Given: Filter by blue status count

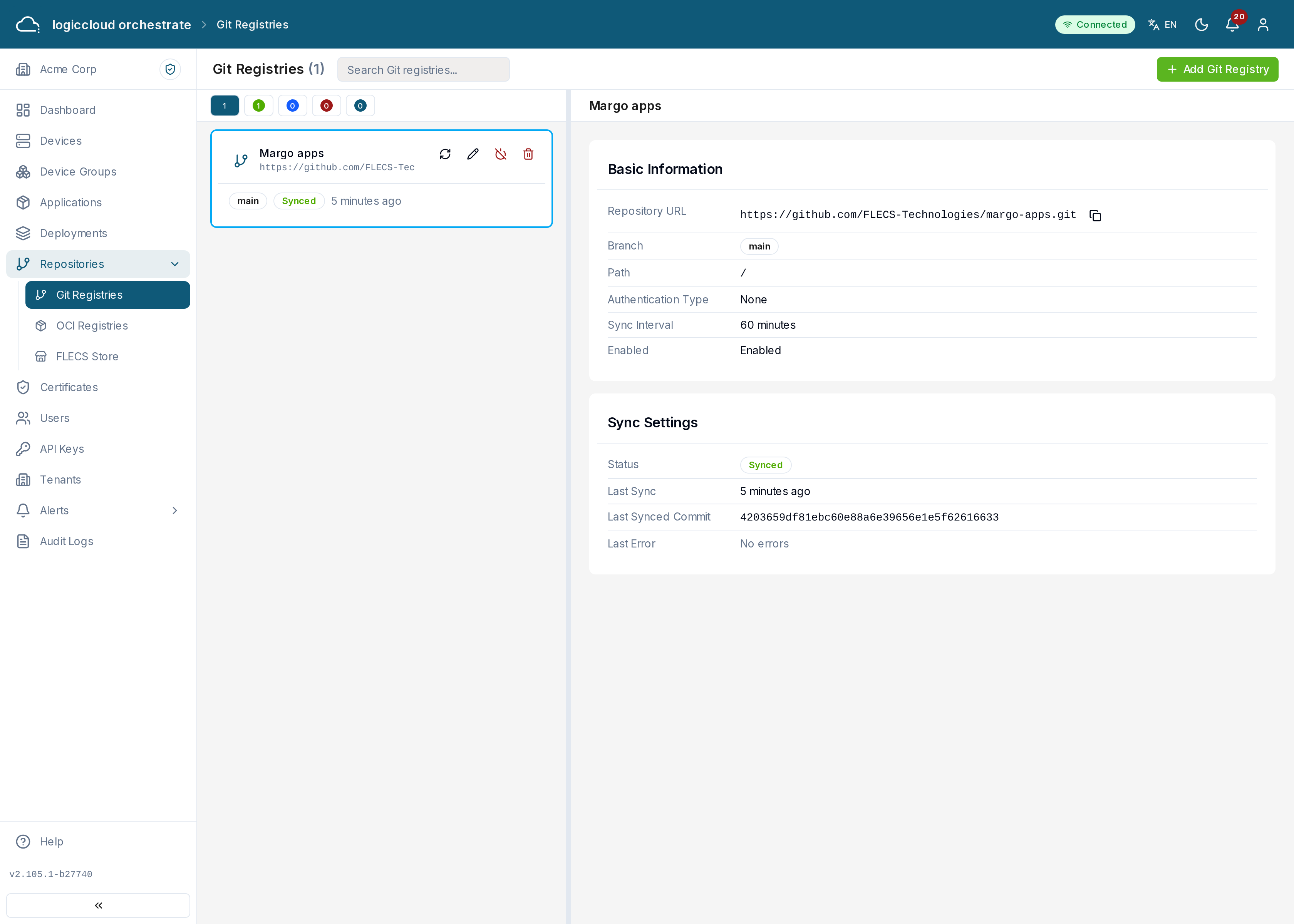Looking at the screenshot, I should click(292, 106).
